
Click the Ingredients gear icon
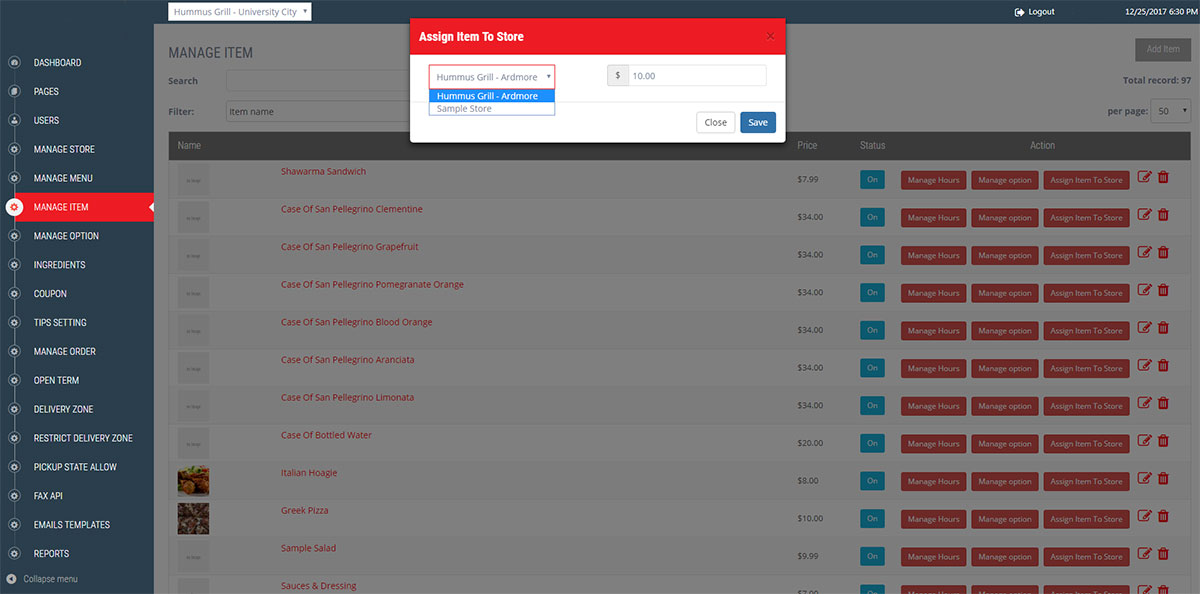14,265
